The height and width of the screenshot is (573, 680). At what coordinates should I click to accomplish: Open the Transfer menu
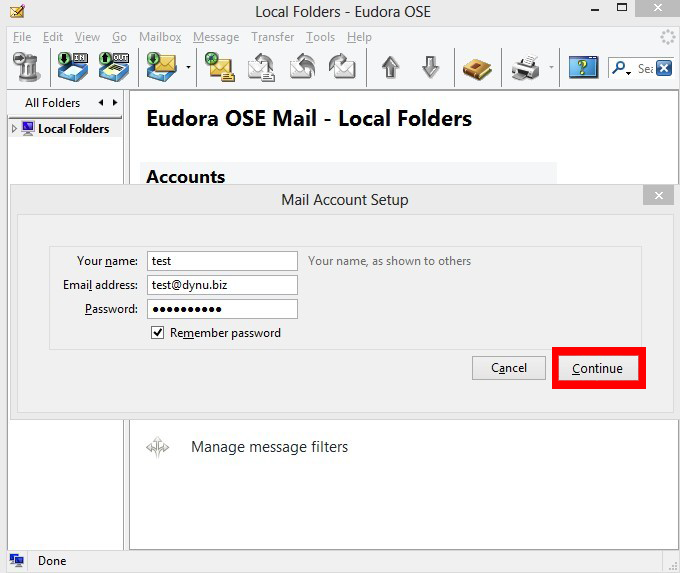click(272, 37)
